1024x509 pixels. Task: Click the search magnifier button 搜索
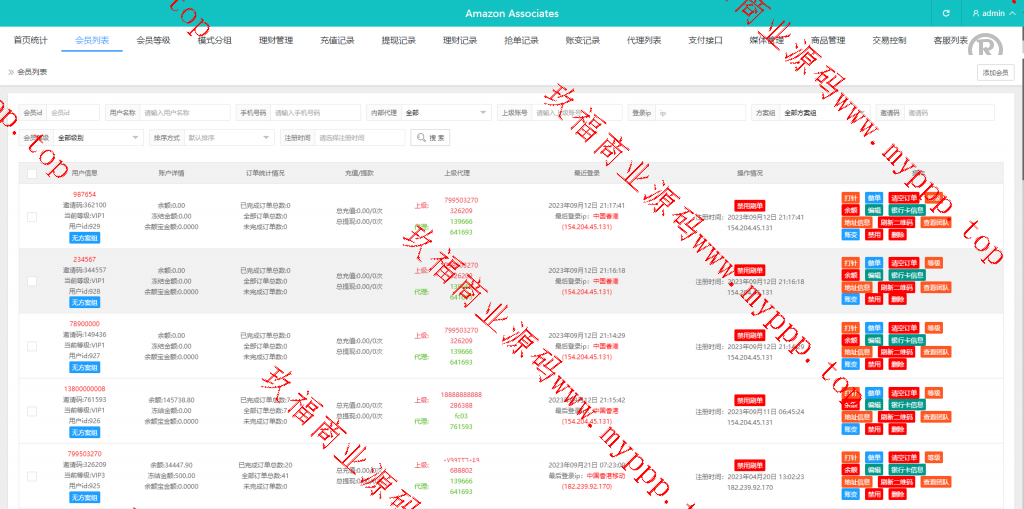(x=431, y=137)
